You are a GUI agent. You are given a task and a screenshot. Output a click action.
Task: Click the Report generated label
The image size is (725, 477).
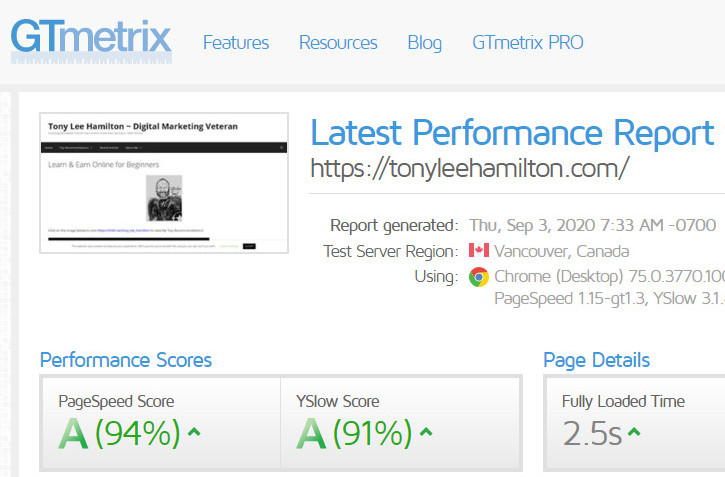[394, 226]
